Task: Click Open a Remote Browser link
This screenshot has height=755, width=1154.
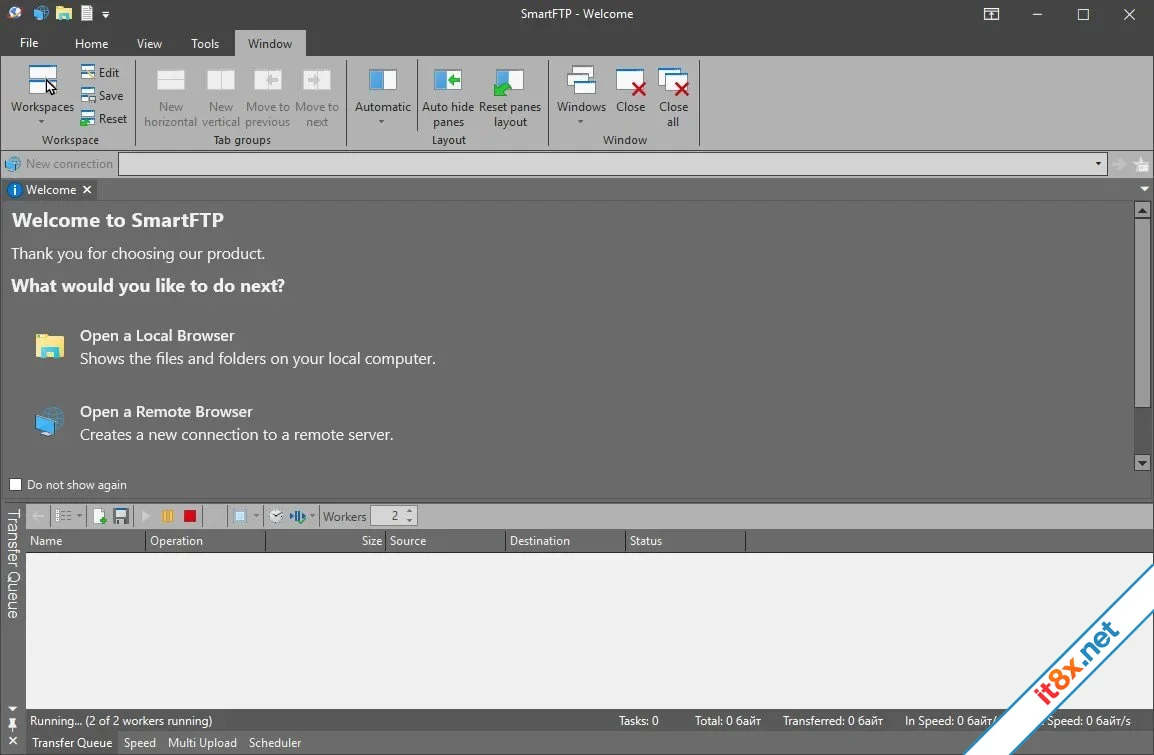Action: pos(166,411)
